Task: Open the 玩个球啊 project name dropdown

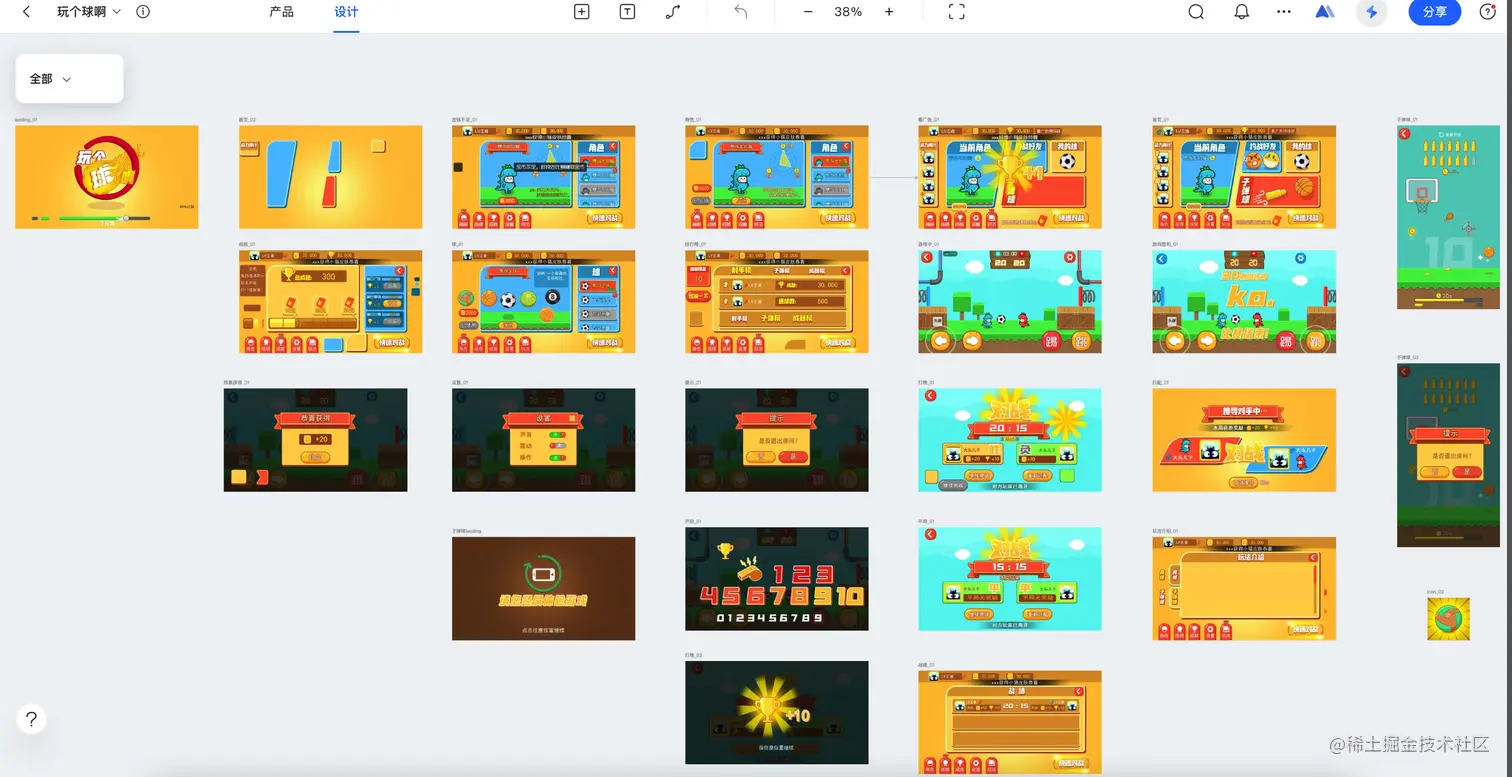Action: tap(89, 12)
